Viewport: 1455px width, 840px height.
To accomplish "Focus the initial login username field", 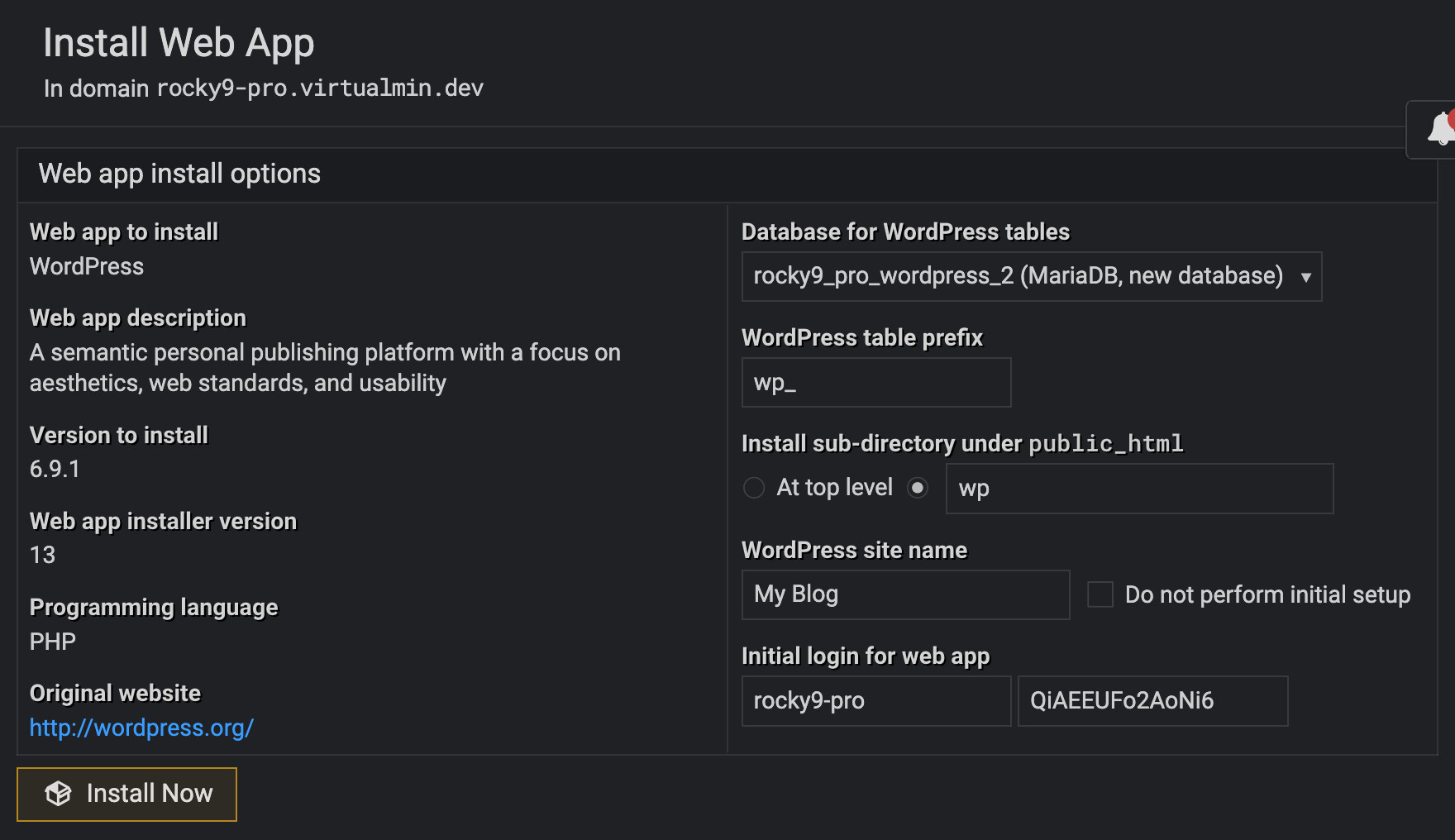I will 875,701.
